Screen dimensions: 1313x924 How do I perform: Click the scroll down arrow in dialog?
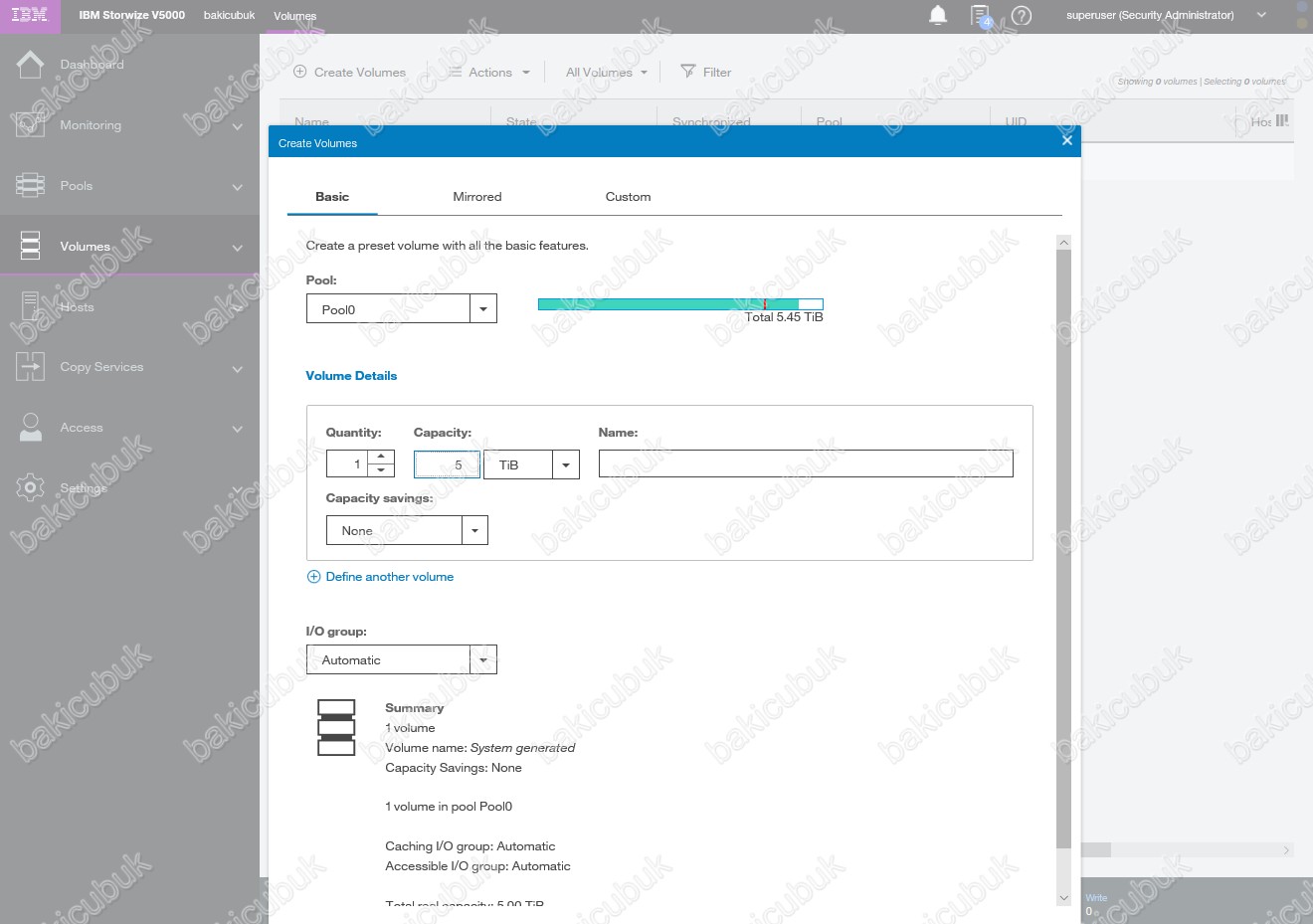pyautogui.click(x=1063, y=897)
